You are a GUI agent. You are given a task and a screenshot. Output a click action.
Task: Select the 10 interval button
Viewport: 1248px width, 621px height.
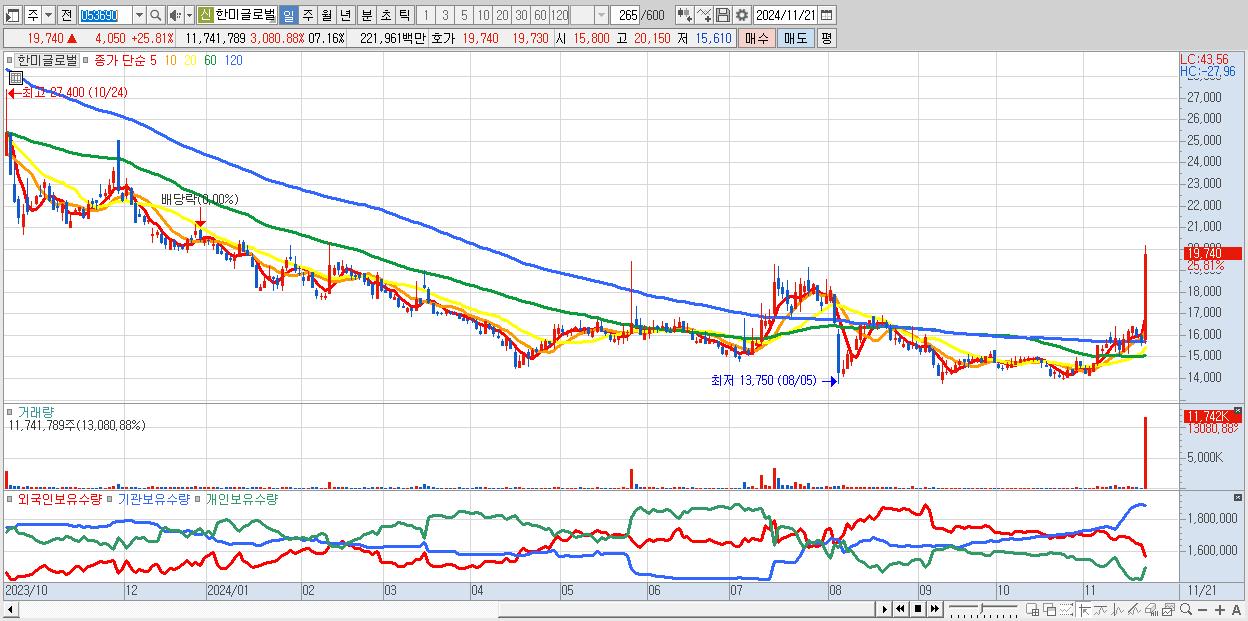pos(483,15)
